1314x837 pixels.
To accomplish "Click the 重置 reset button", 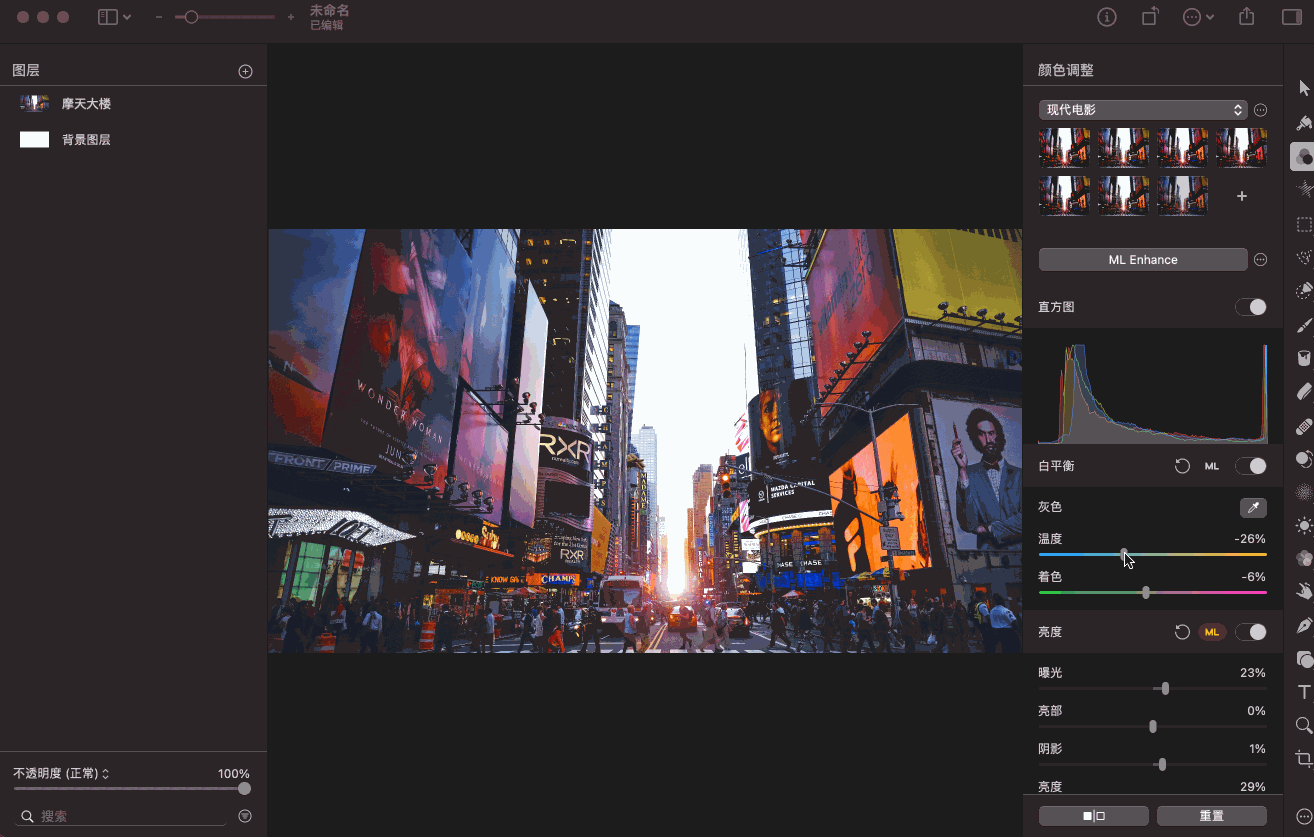I will [x=1212, y=816].
